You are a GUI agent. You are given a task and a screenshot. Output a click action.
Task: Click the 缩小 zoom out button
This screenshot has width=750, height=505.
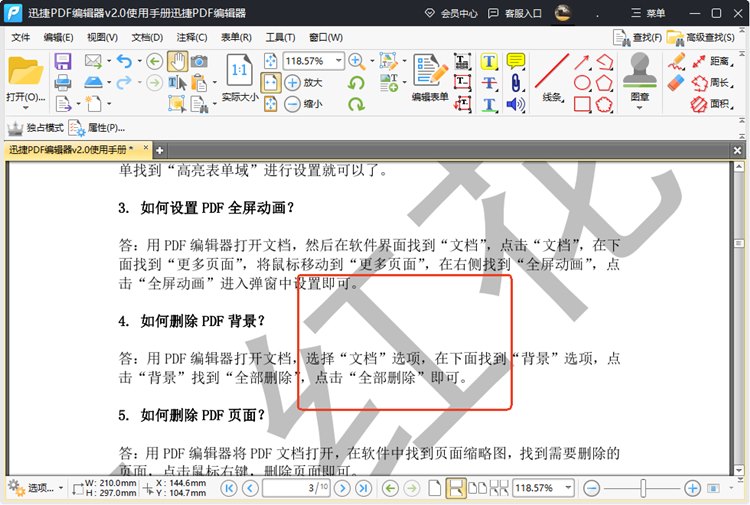click(x=303, y=104)
